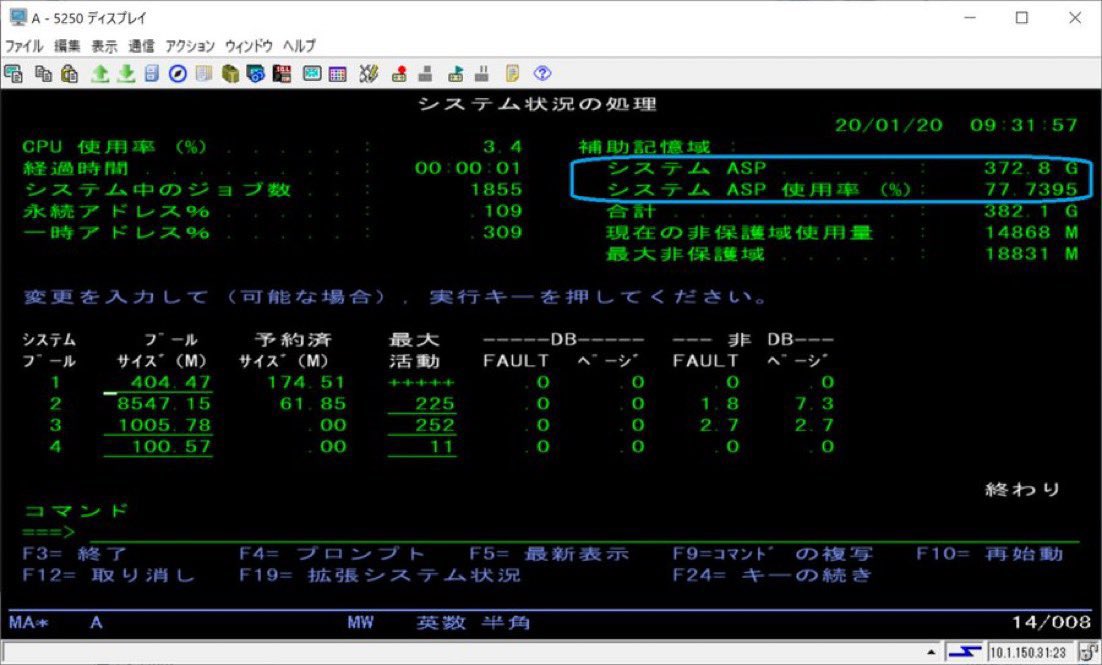Screen dimensions: 1102x665
Task: Click the blue file cabinet toolbar icon
Action: click(152, 73)
